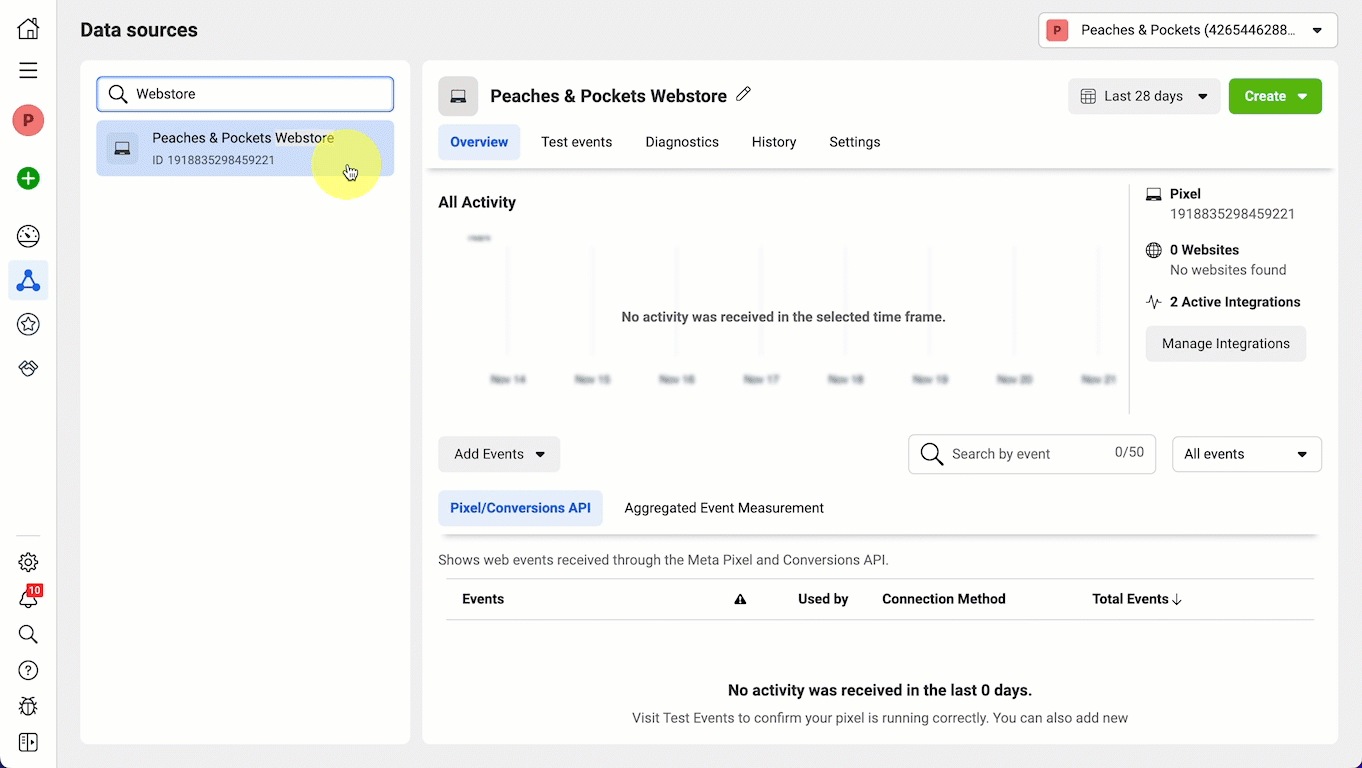Click the pixel ID 1918835298459221 in side panel
This screenshot has height=768, width=1362.
(x=1232, y=214)
